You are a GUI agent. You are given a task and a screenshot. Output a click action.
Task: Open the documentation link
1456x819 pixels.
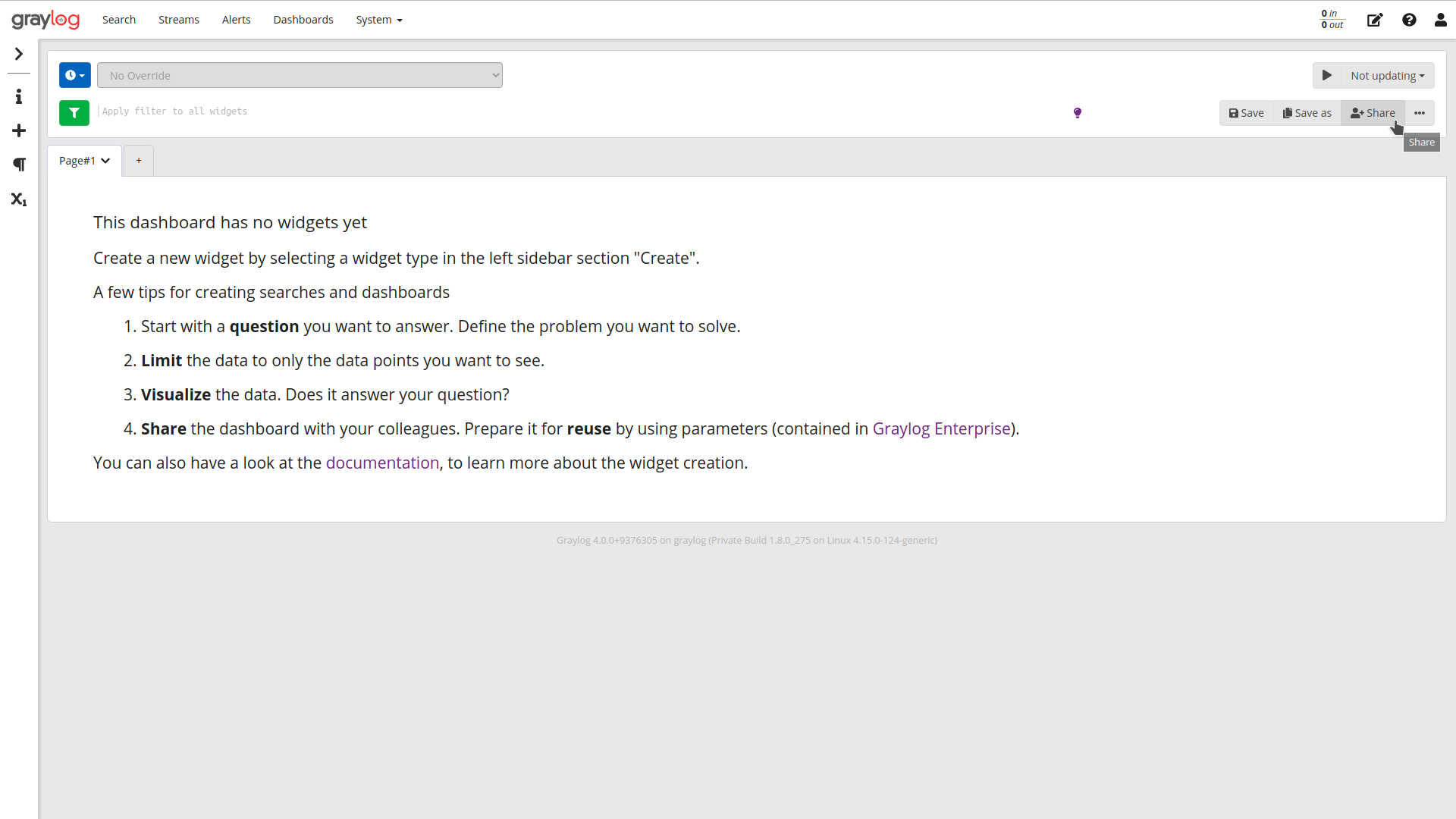pos(382,463)
